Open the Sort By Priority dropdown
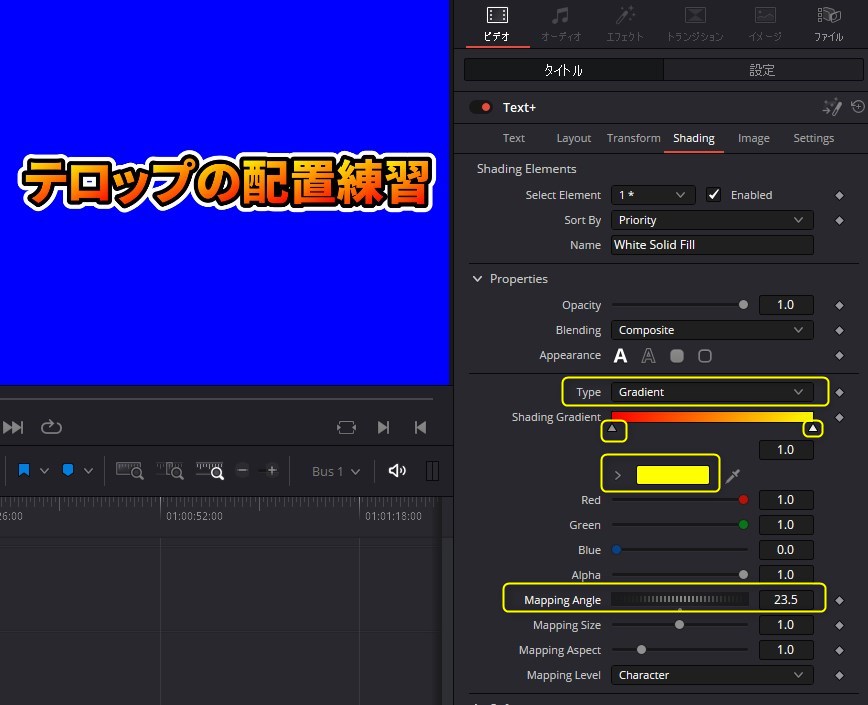The width and height of the screenshot is (868, 705). pyautogui.click(x=711, y=220)
